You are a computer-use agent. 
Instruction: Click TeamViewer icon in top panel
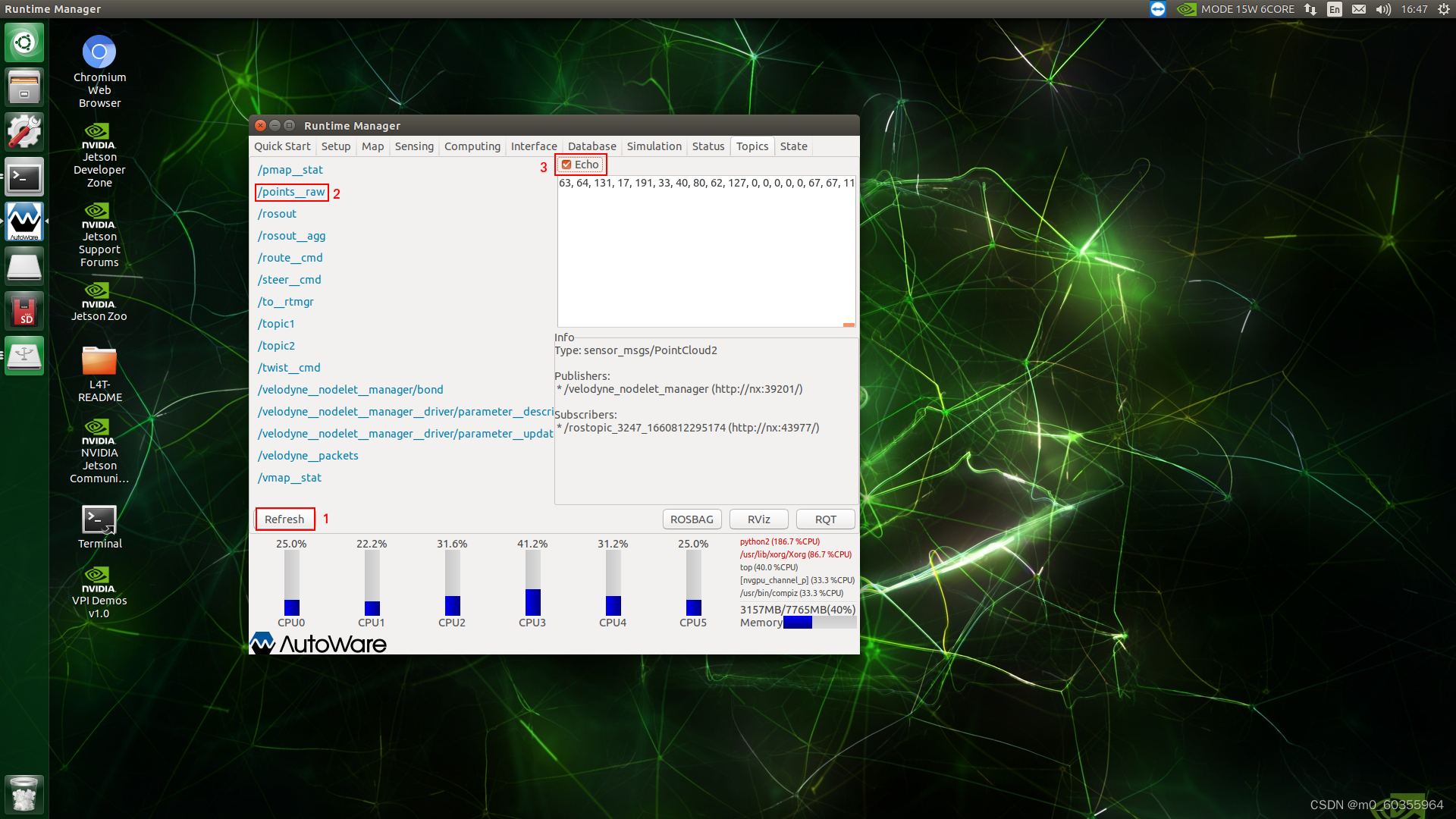pos(1157,9)
